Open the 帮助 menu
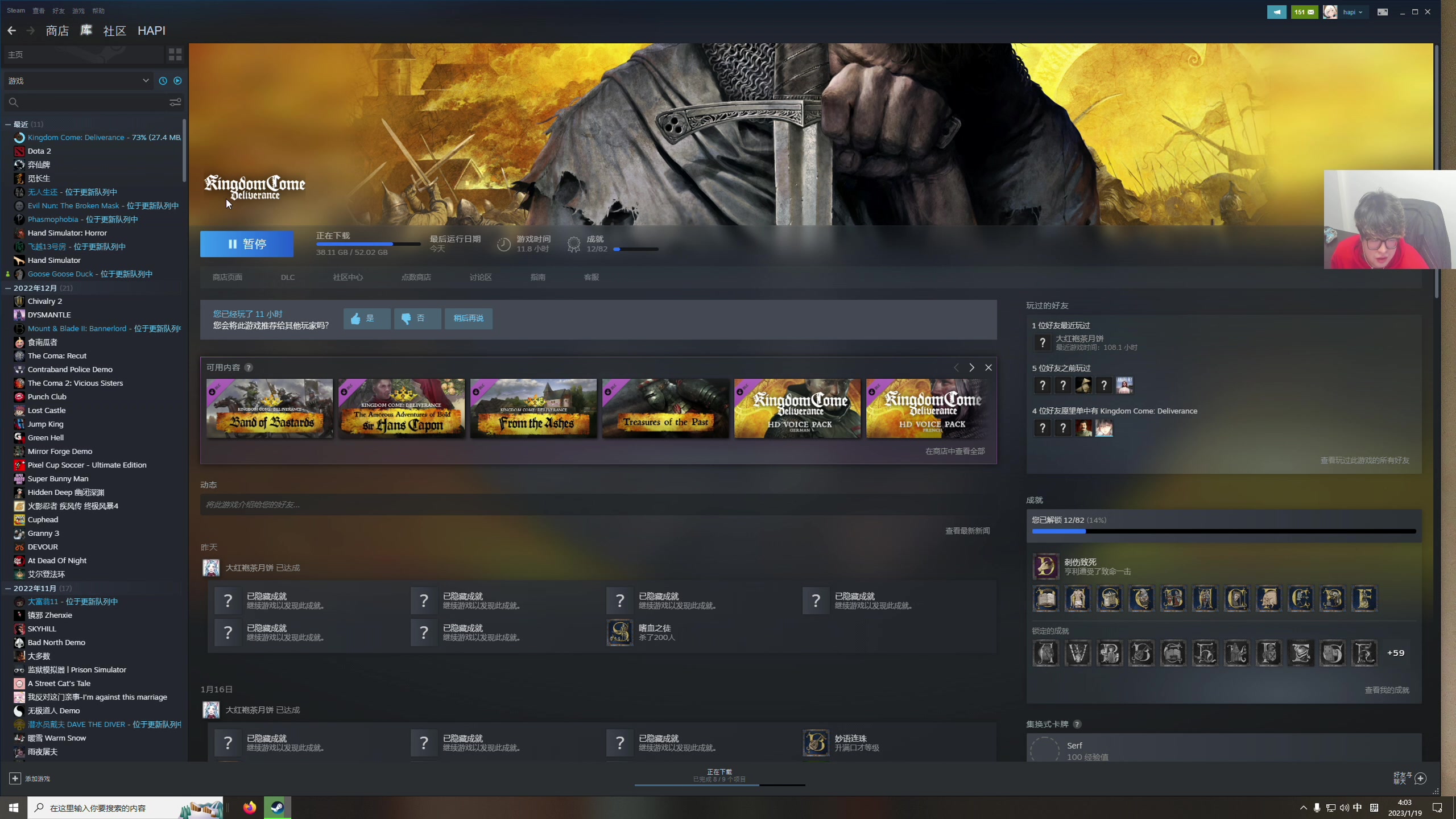1456x819 pixels. [98, 11]
